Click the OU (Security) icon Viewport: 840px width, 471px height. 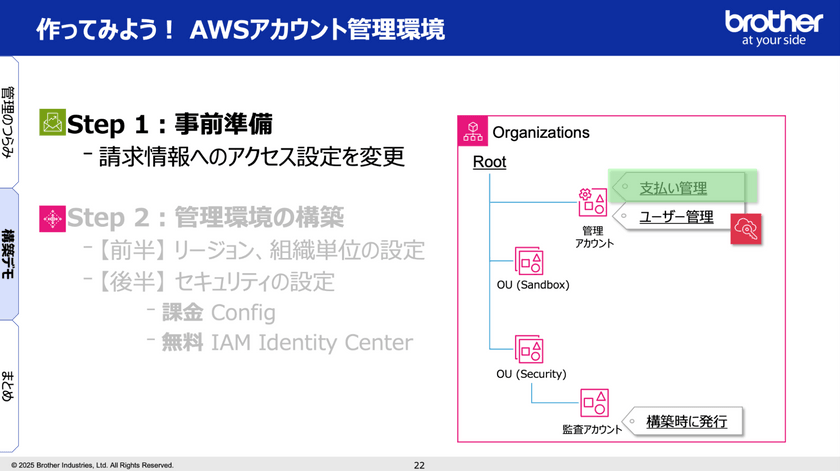point(529,350)
